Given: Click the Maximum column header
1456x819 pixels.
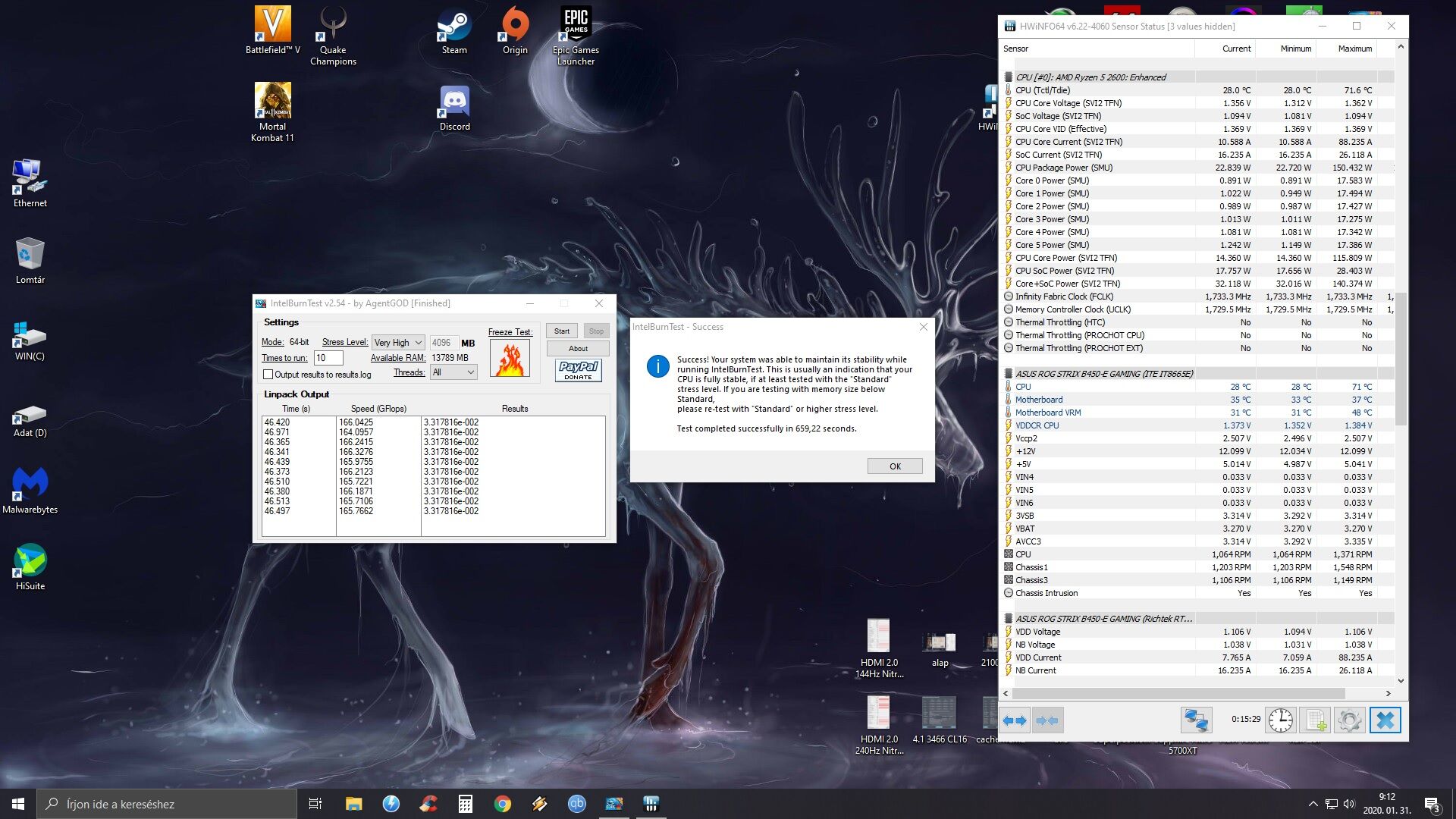Looking at the screenshot, I should pos(1354,49).
